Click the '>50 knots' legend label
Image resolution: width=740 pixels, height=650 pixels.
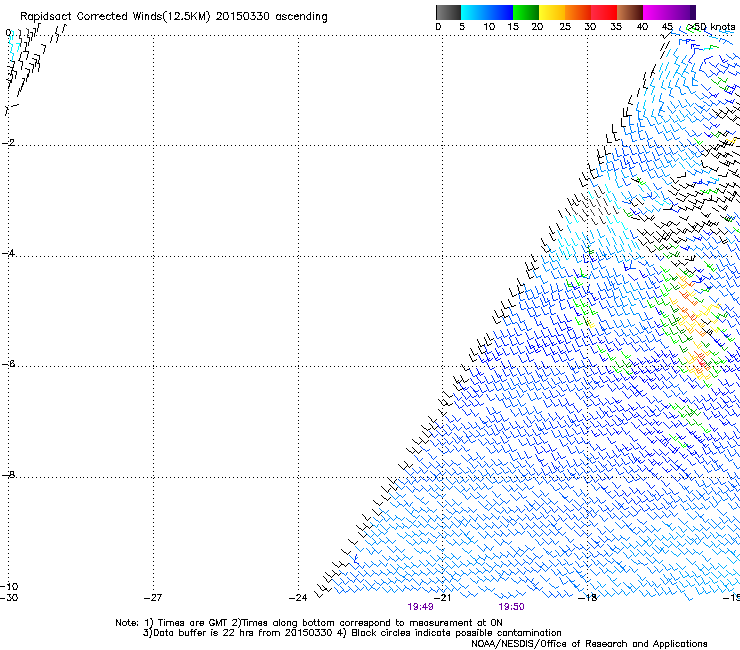tap(711, 27)
